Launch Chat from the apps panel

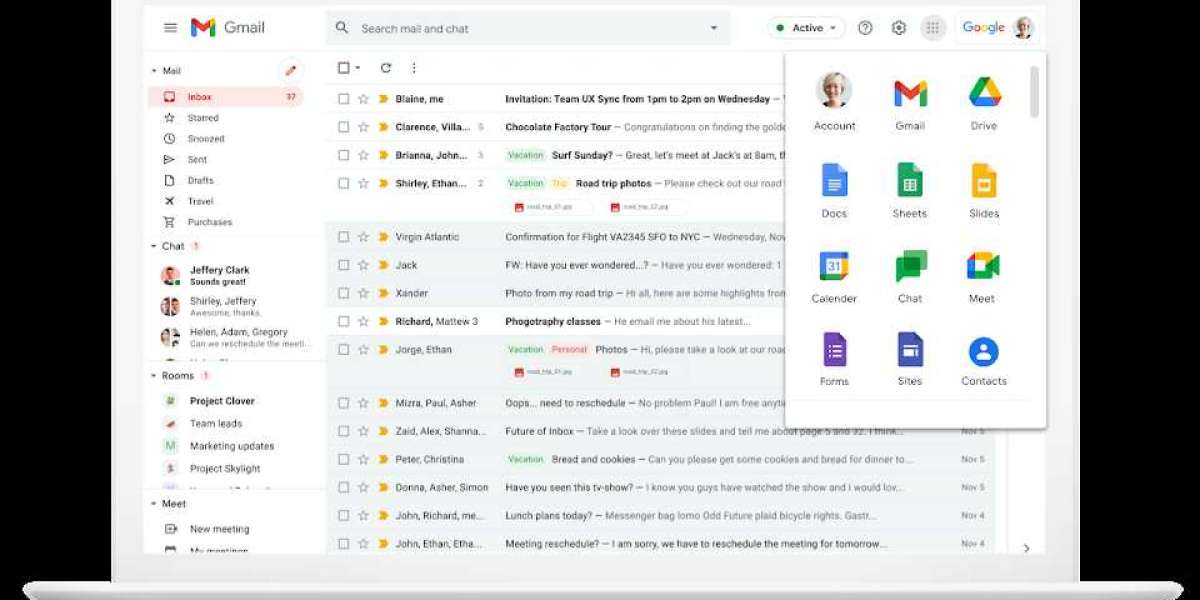click(x=910, y=276)
